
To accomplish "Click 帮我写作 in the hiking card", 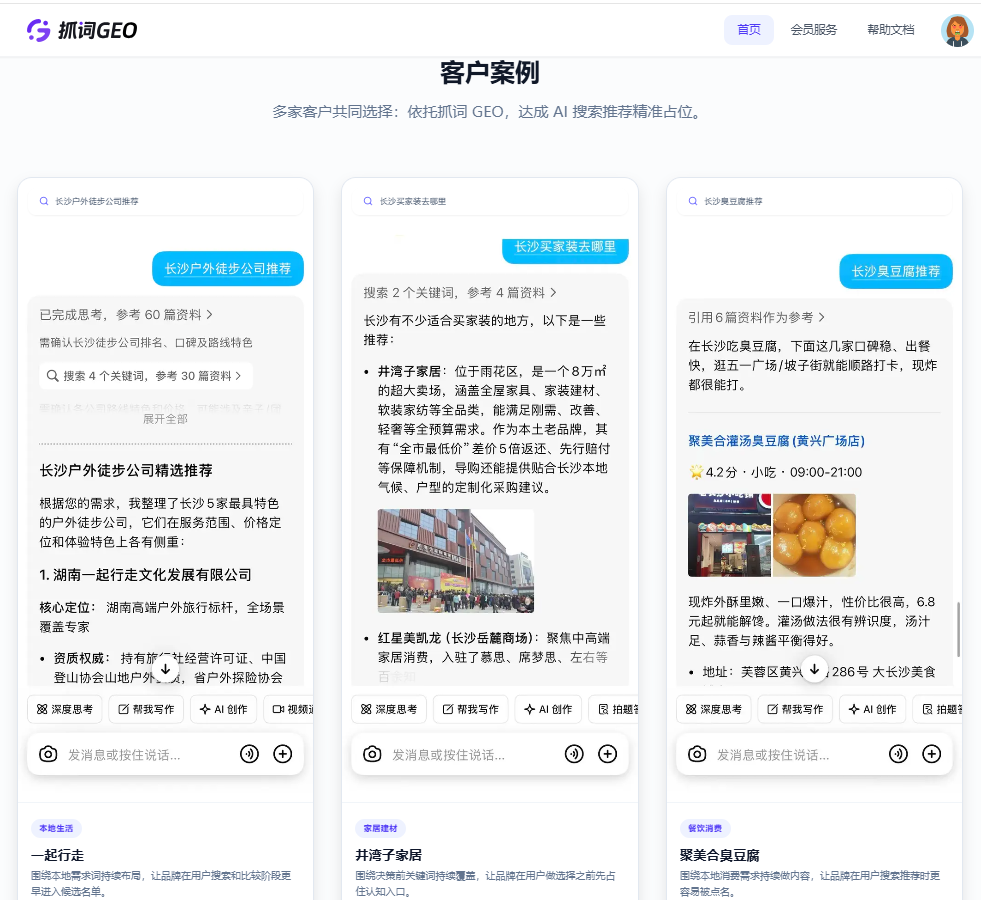I will (146, 709).
